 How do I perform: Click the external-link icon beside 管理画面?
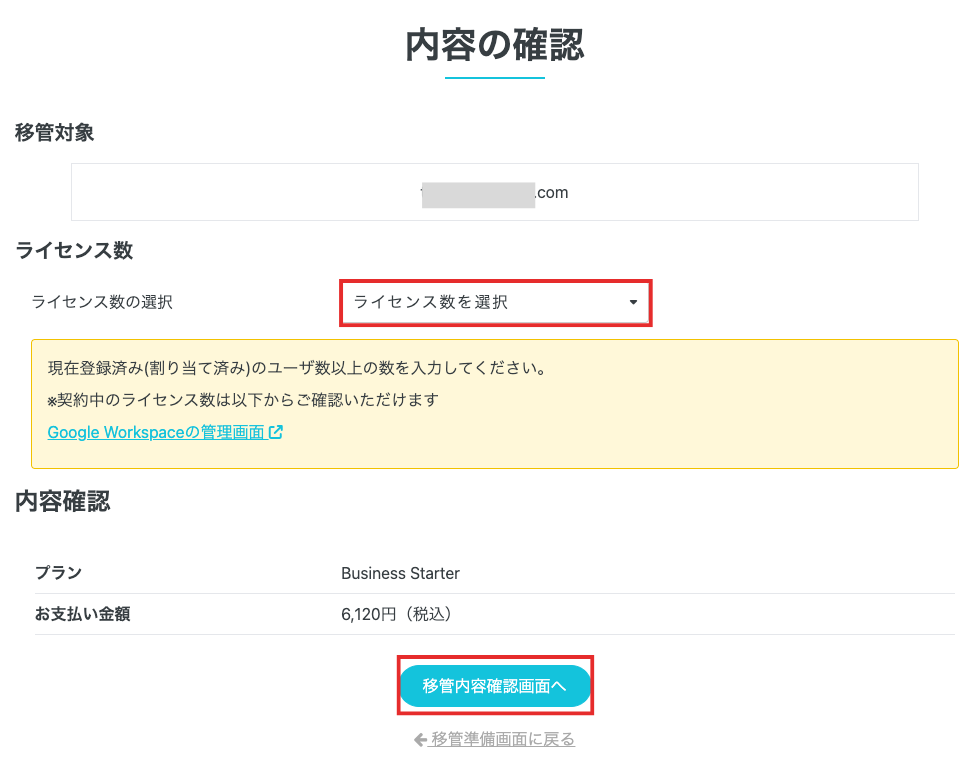(x=276, y=432)
